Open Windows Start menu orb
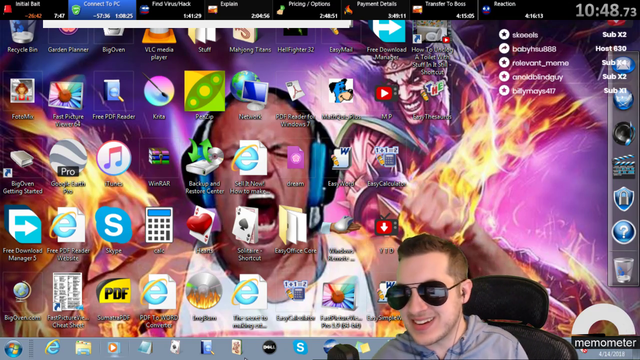640x360 pixels. [13, 349]
